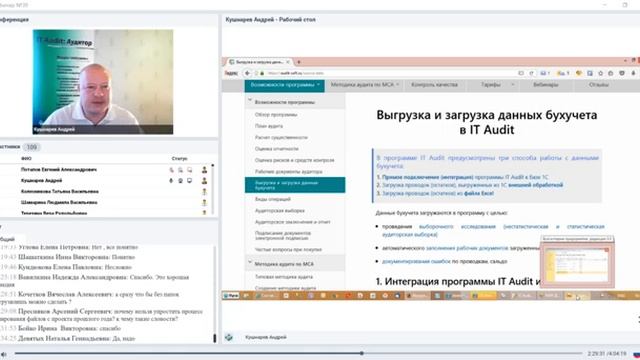The width and height of the screenshot is (640, 360).
Task: Click the shield icon in browser toolbar
Action: point(622,73)
